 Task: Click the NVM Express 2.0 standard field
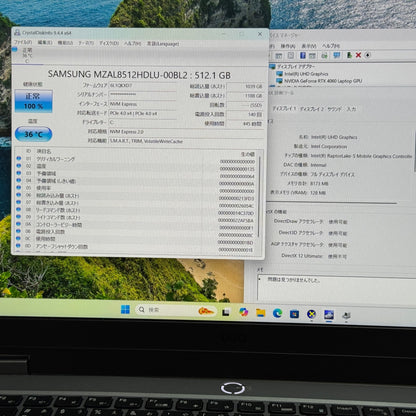coord(186,132)
